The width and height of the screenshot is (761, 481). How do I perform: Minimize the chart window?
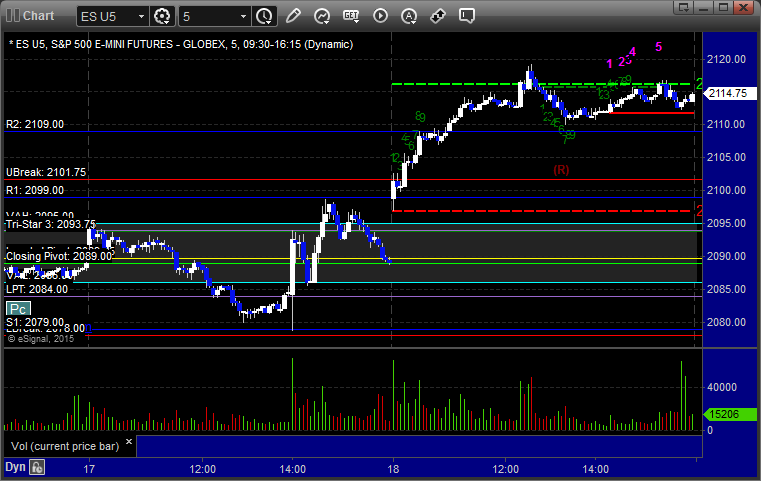tap(704, 7)
